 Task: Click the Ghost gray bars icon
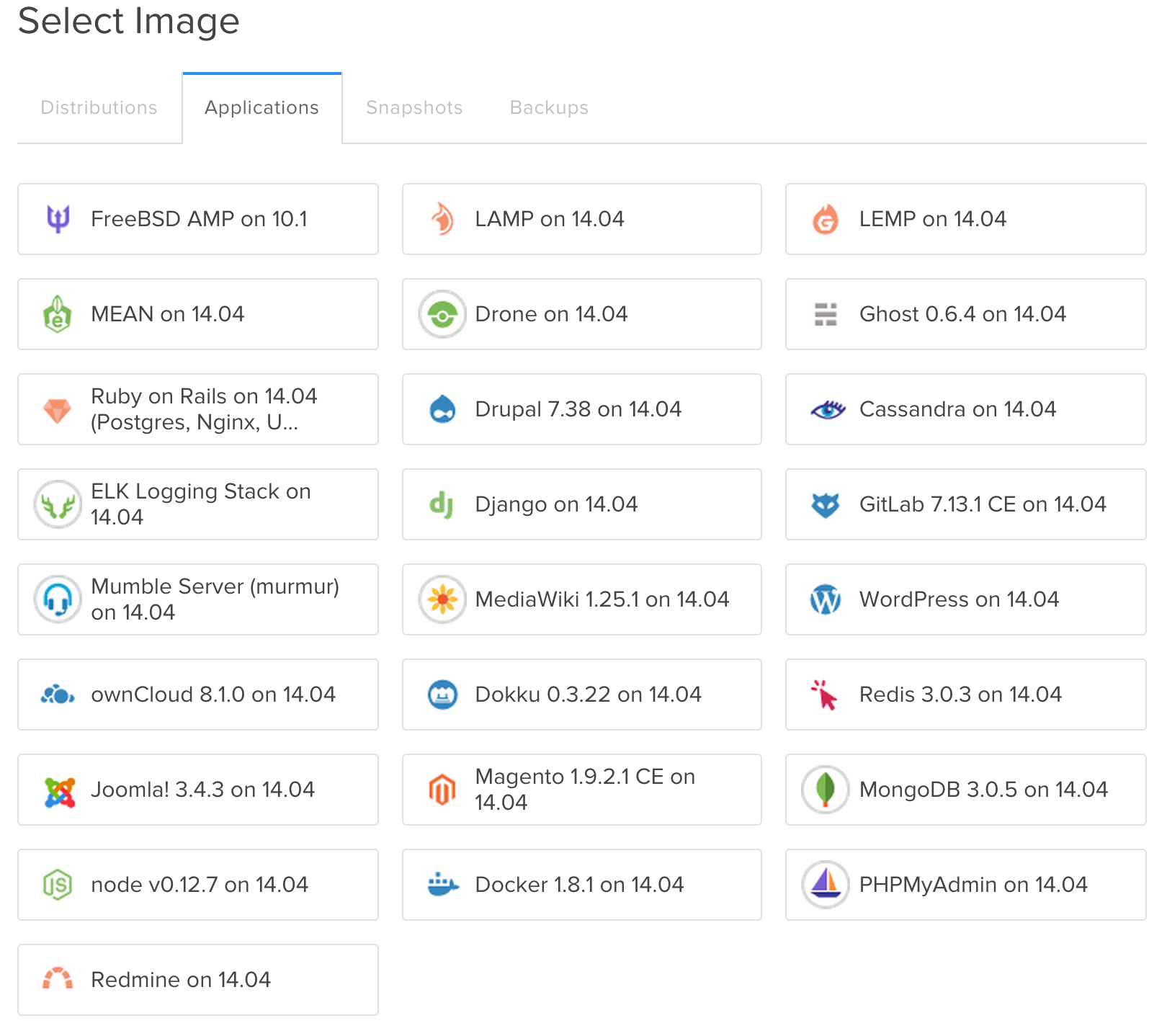pos(826,314)
